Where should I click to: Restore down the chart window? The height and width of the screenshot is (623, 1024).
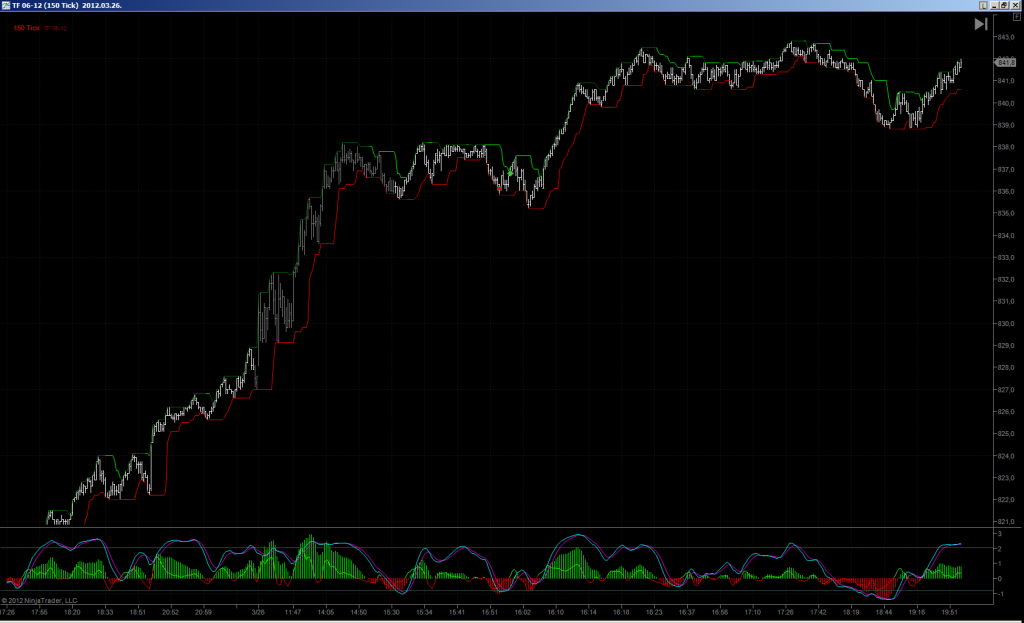(x=1004, y=5)
